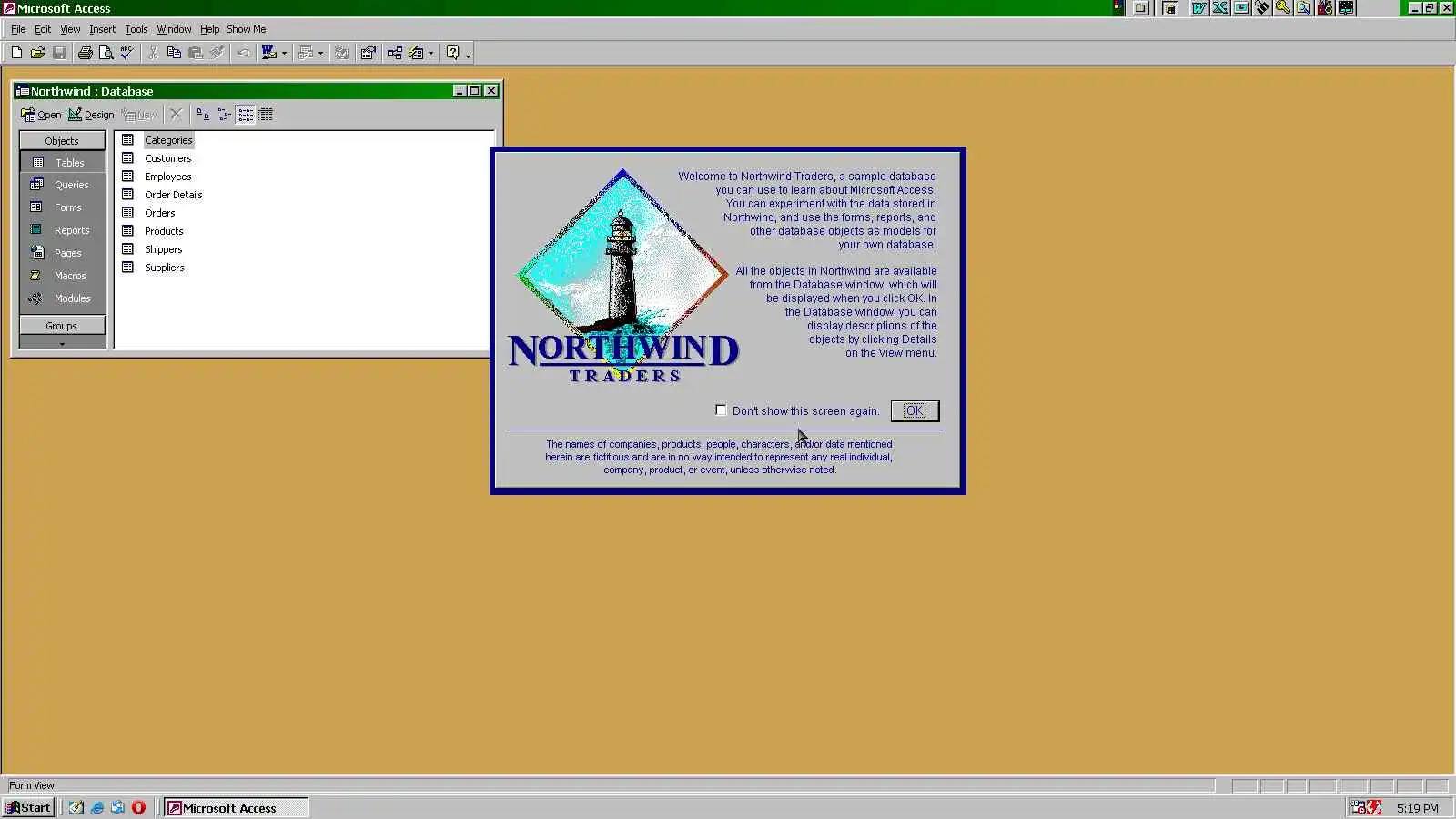The width and height of the screenshot is (1456, 819).
Task: Click the New database toolbar icon
Action: (x=16, y=53)
